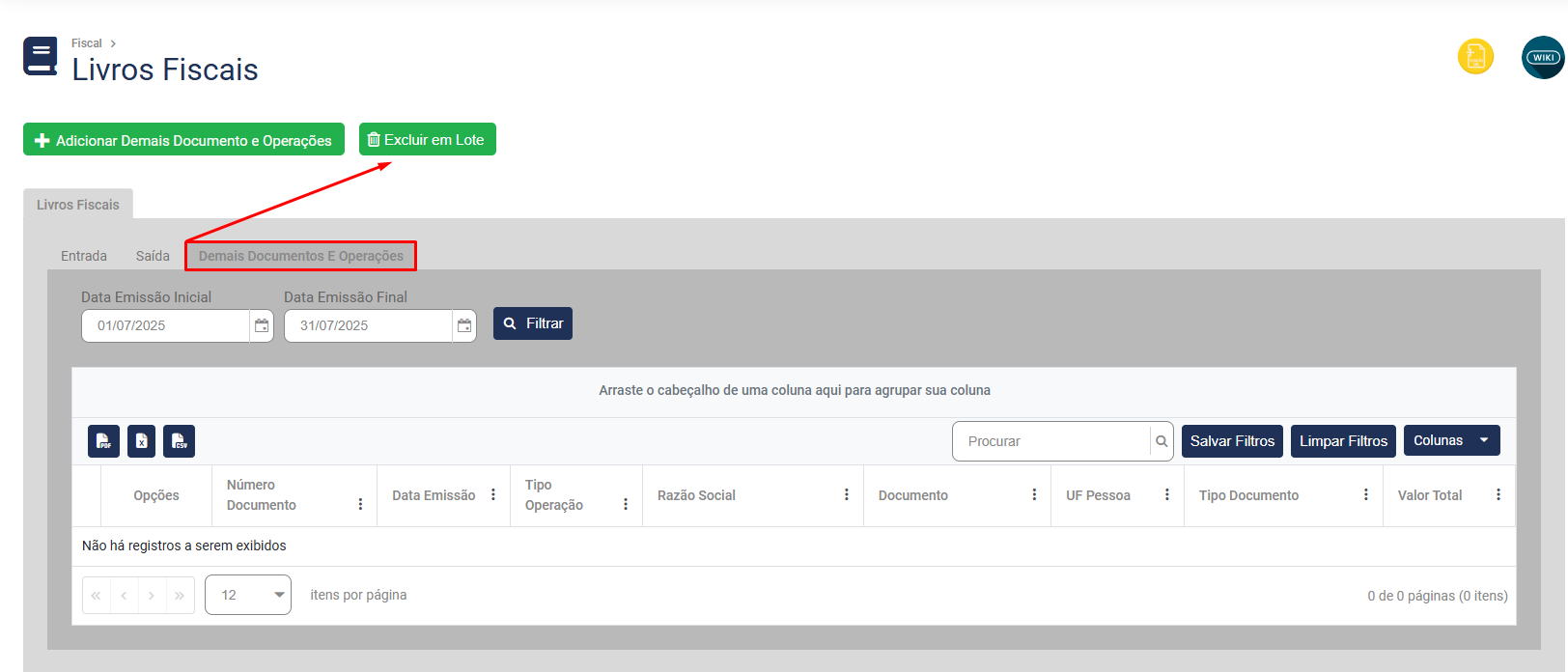
Task: Click the search magnifier in Procurar
Action: point(1162,441)
